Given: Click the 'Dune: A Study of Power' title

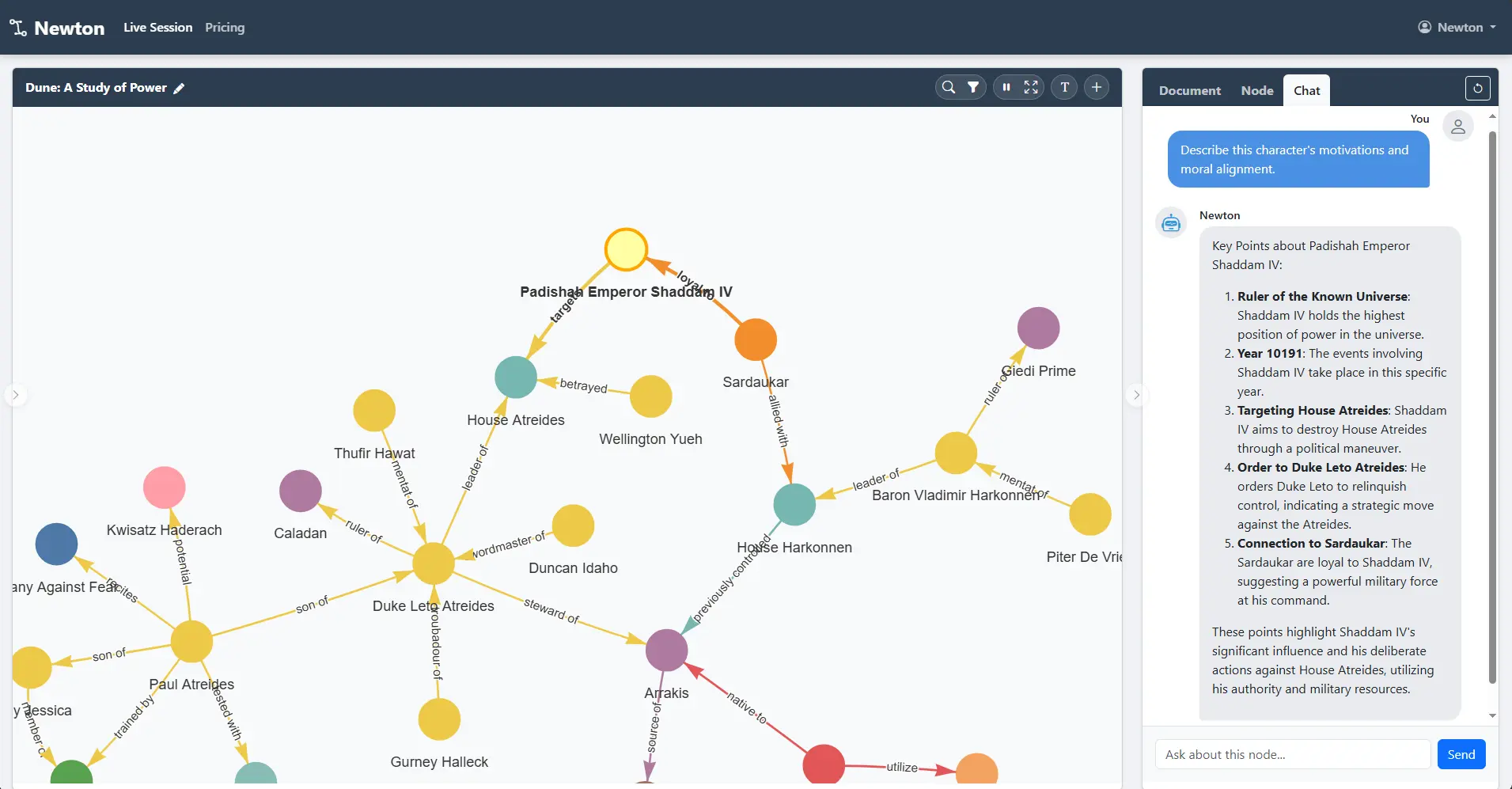Looking at the screenshot, I should pos(96,88).
